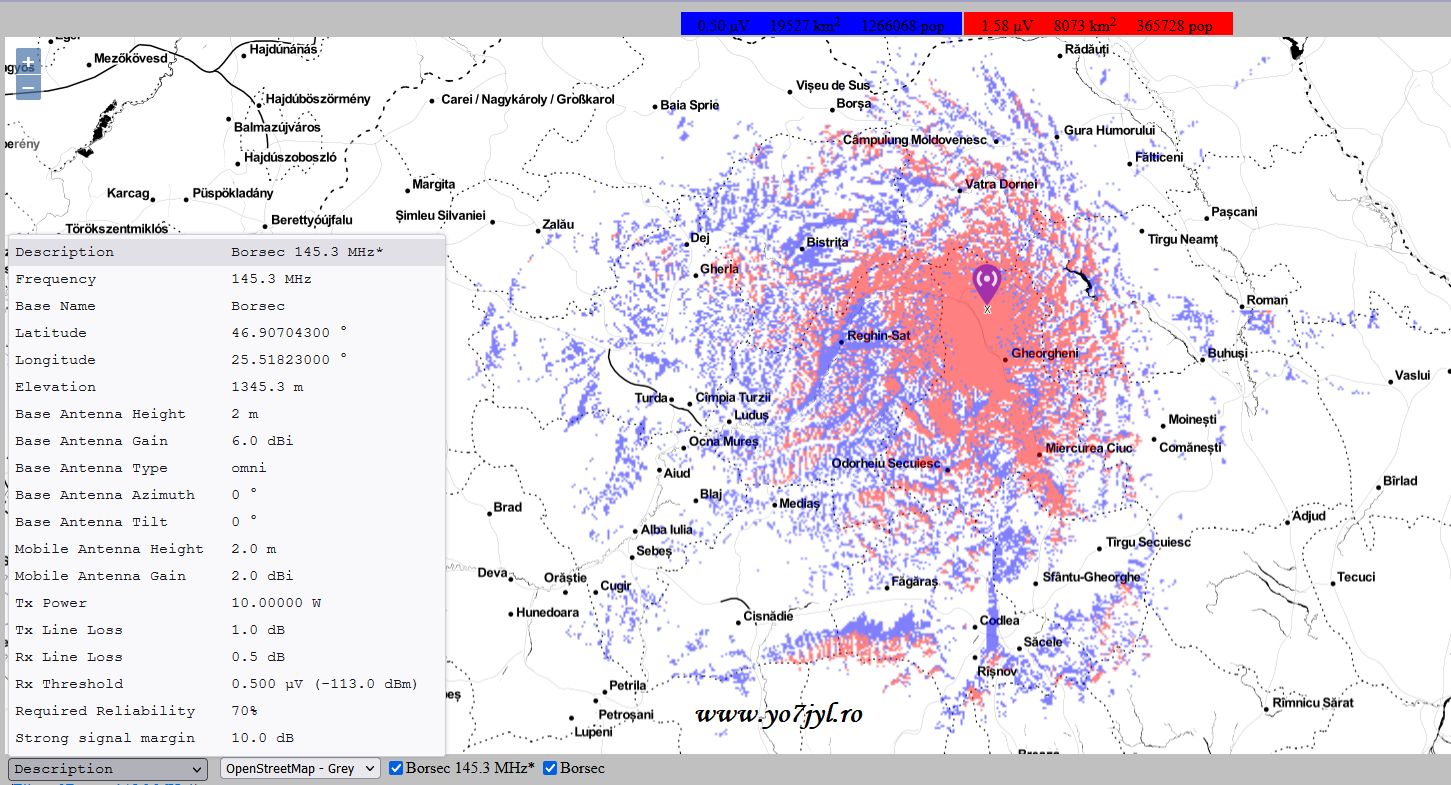
Task: Toggle the "Borsec 145.3 MHz*" layer checkbox
Action: (396, 768)
